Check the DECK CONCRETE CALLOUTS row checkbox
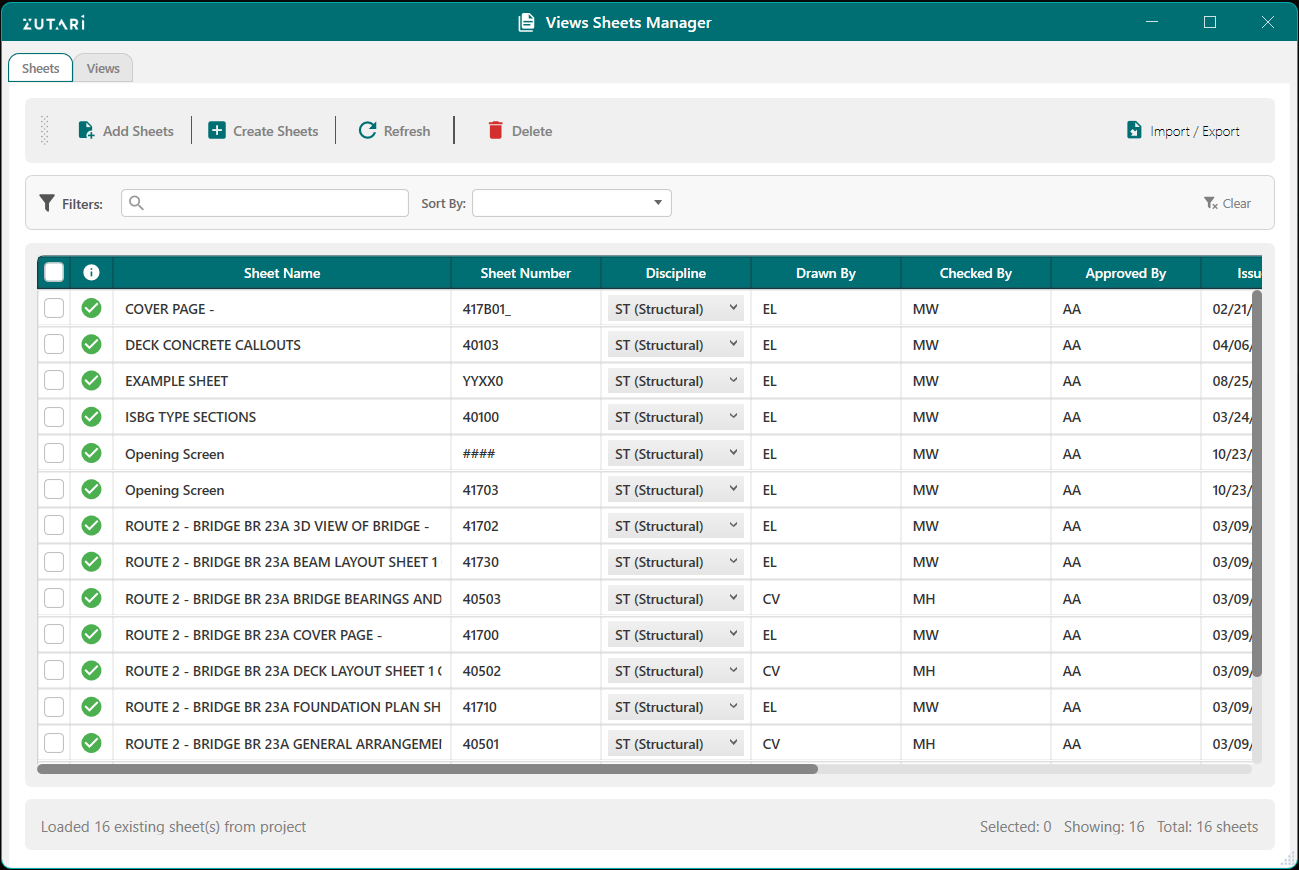The width and height of the screenshot is (1299, 870). coord(54,345)
